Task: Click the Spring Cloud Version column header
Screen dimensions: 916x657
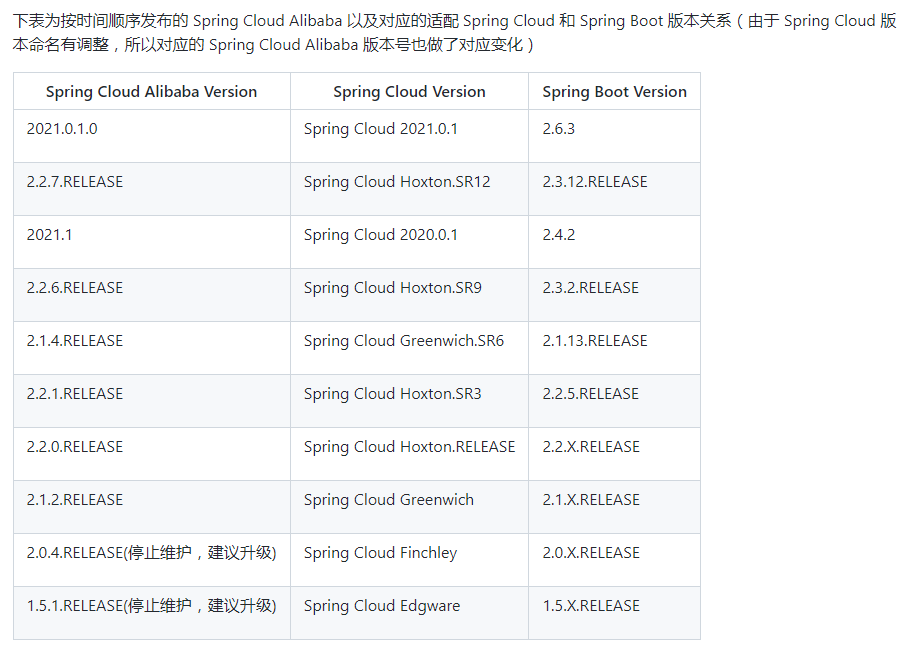Action: 410,92
